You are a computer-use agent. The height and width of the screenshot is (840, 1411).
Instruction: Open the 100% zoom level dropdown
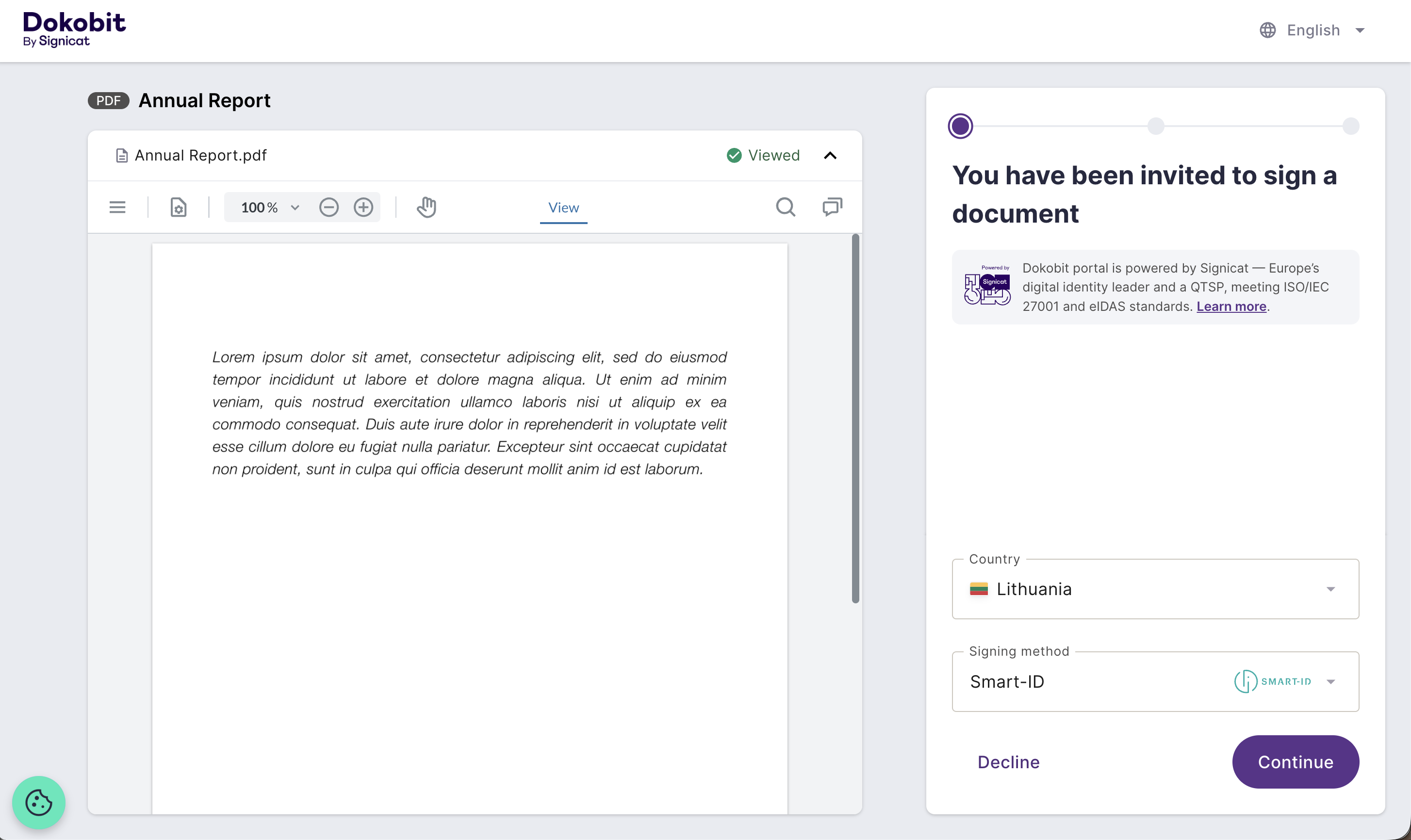270,207
